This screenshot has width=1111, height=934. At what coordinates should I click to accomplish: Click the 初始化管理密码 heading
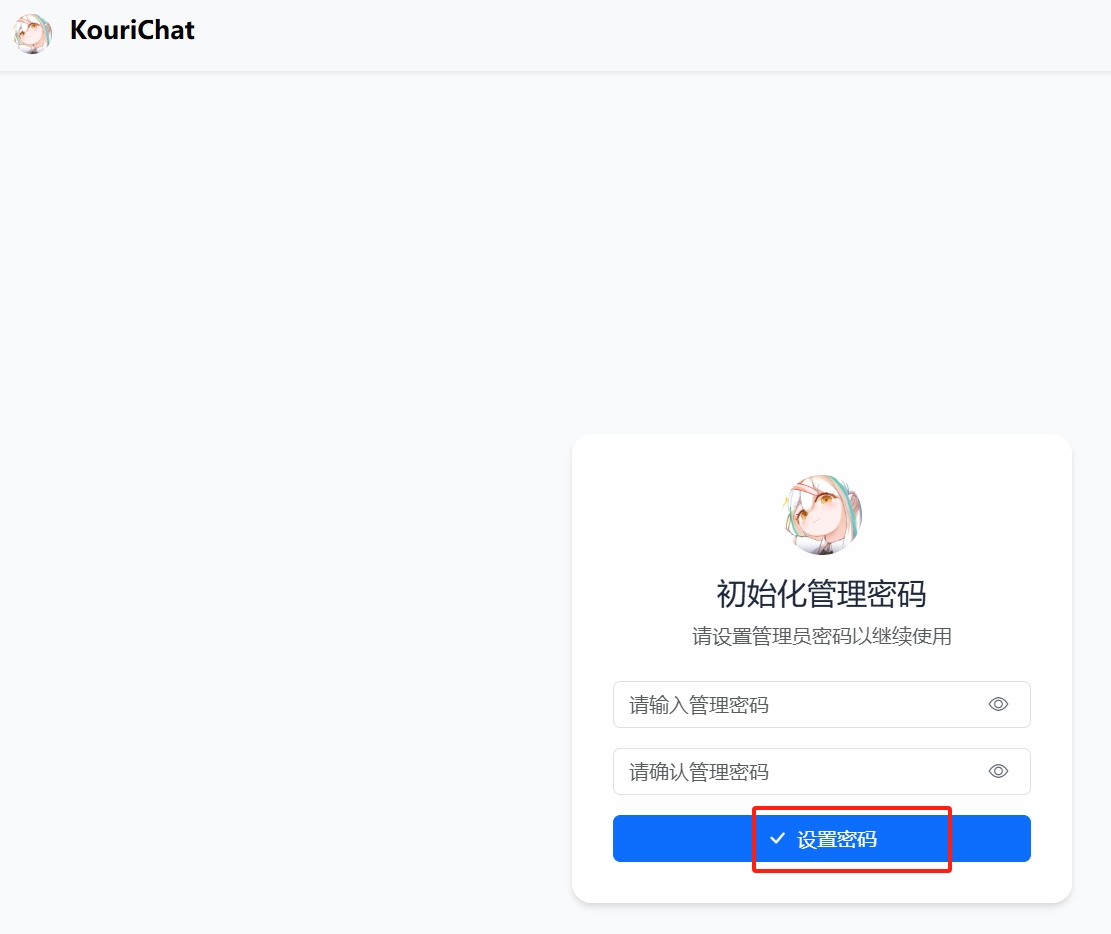821,594
